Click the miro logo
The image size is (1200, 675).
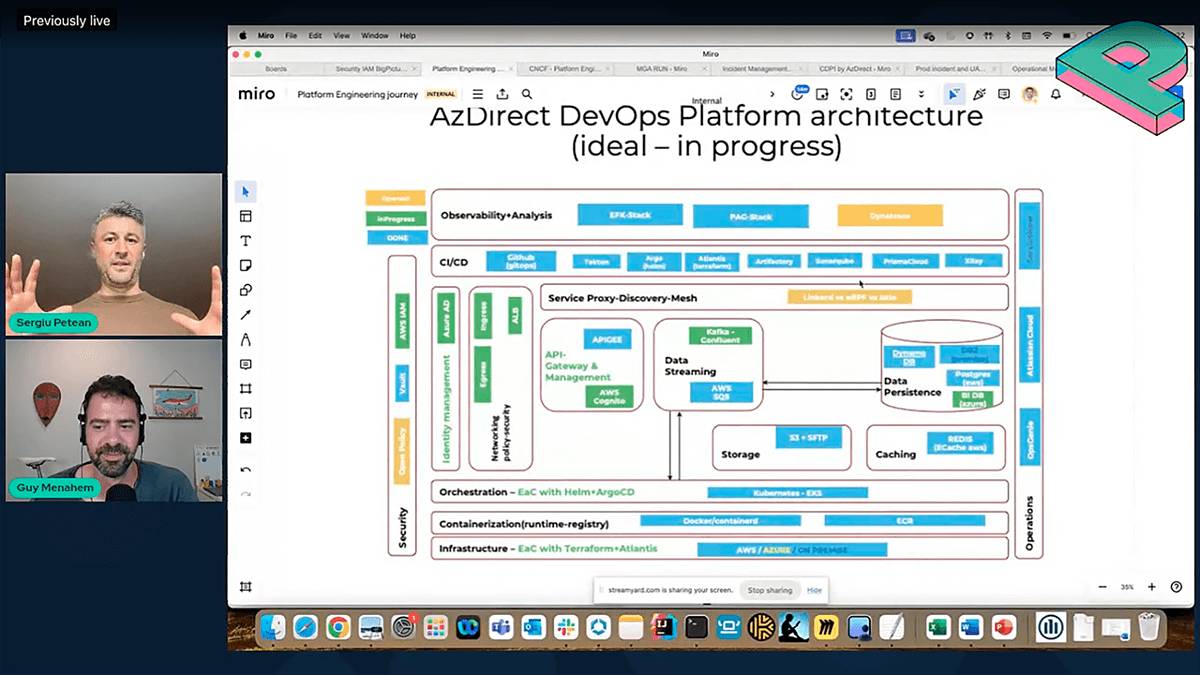click(x=257, y=94)
